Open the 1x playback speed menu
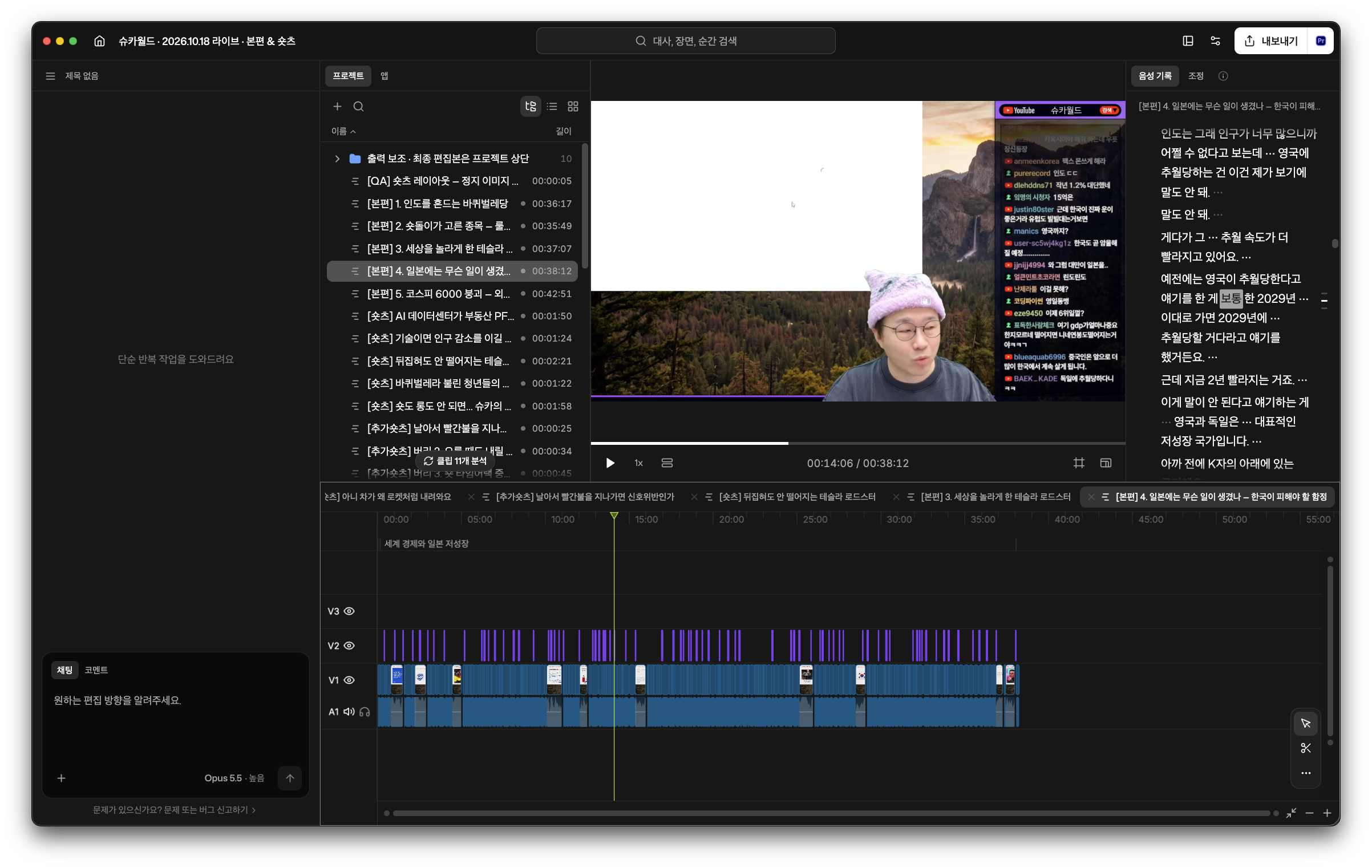 pyautogui.click(x=638, y=463)
